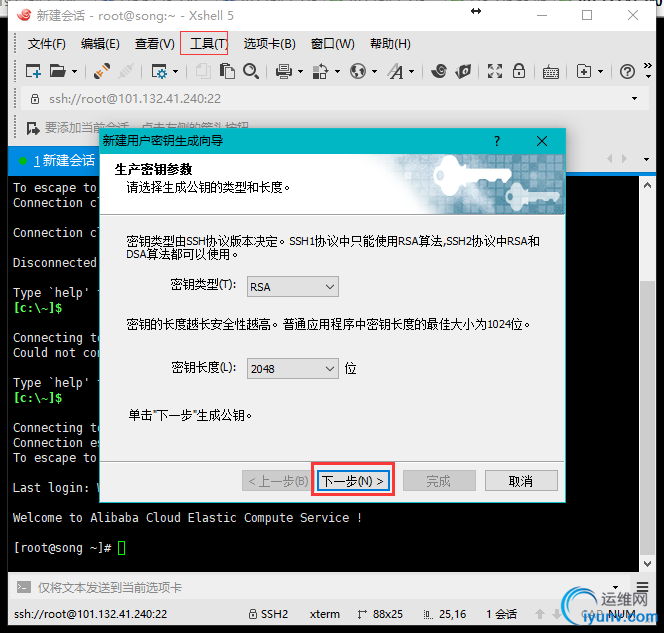Expand the Print icon dropdown arrow

click(301, 72)
